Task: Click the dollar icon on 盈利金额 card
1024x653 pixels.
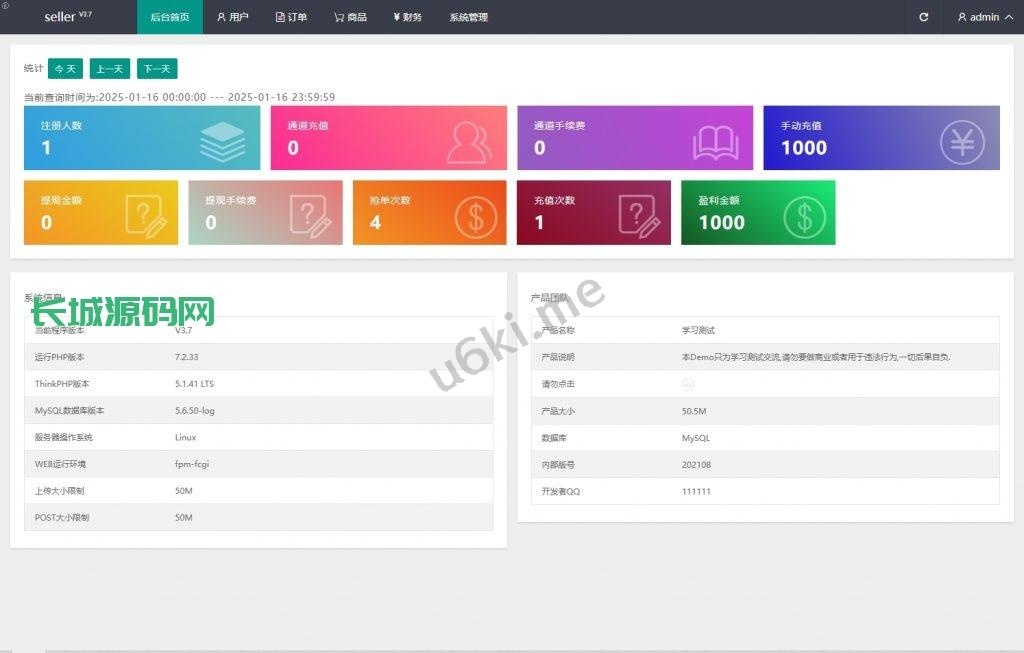Action: [x=804, y=216]
